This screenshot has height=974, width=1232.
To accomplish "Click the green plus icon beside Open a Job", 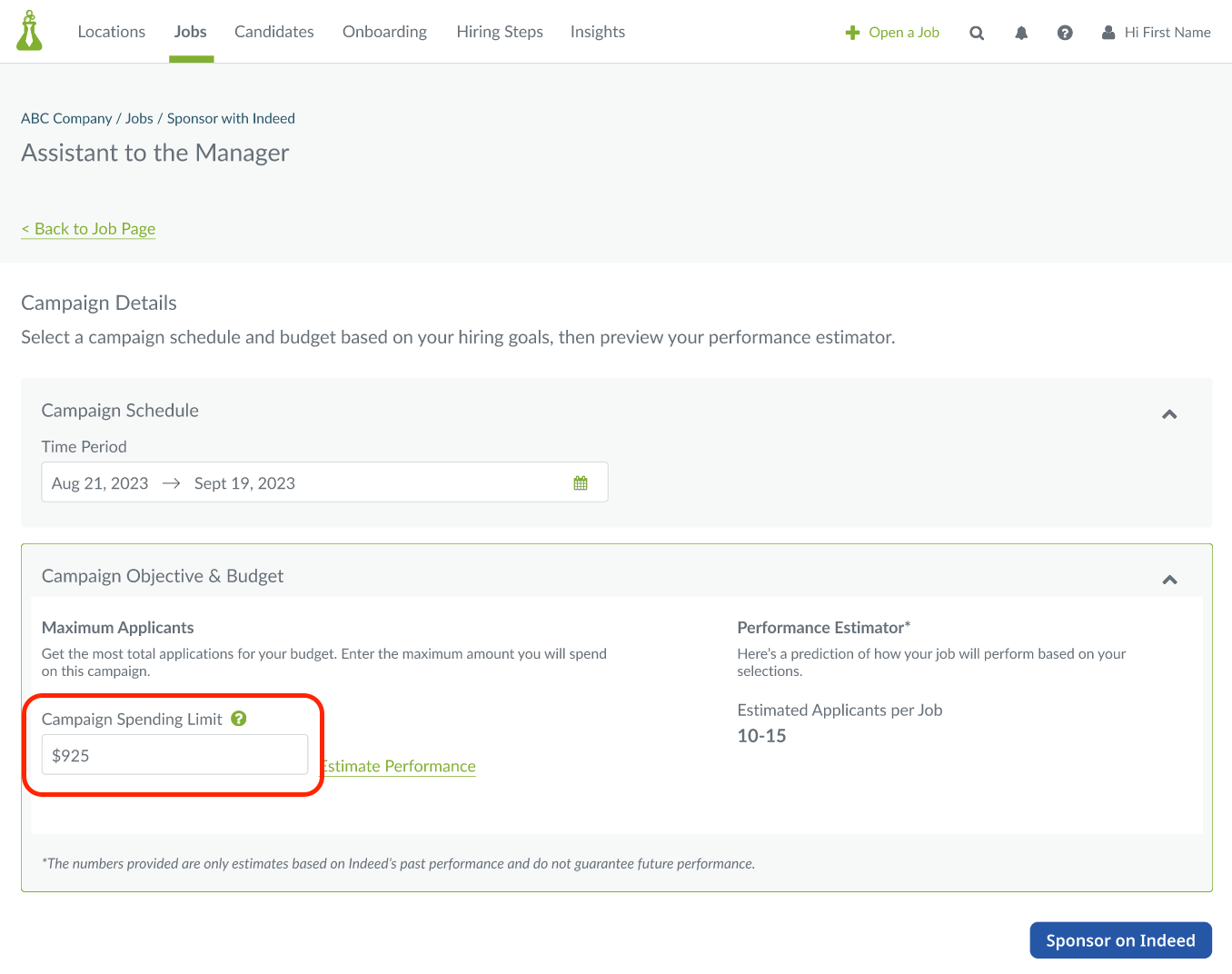I will (x=852, y=32).
